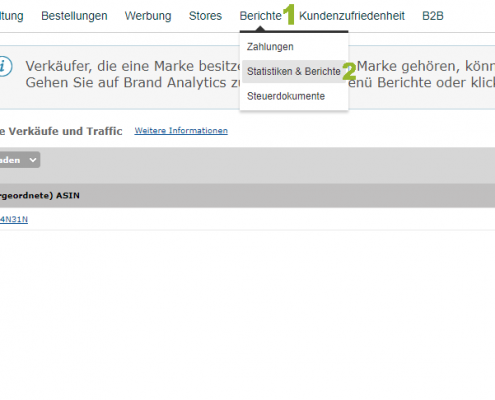Click the chevron arrow on the download button
This screenshot has height=400, width=495.
[33, 160]
